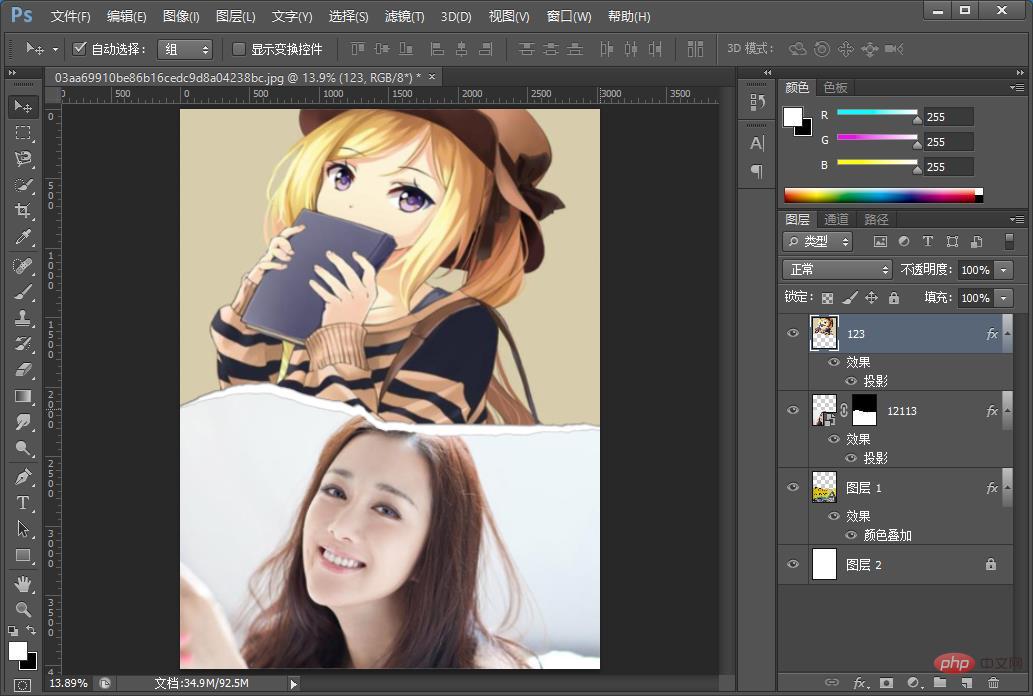Open the 窗口(W) menu
This screenshot has height=696, width=1033.
click(x=569, y=16)
